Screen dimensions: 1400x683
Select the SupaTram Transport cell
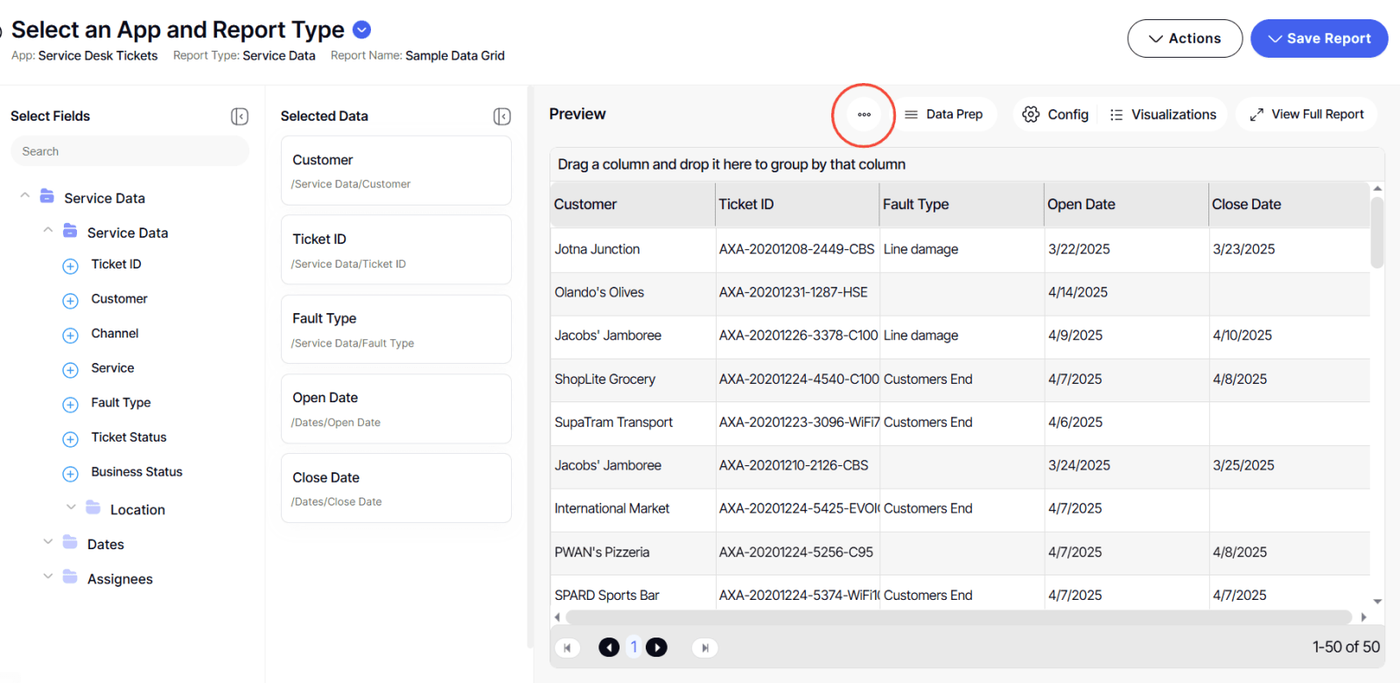tap(632, 422)
